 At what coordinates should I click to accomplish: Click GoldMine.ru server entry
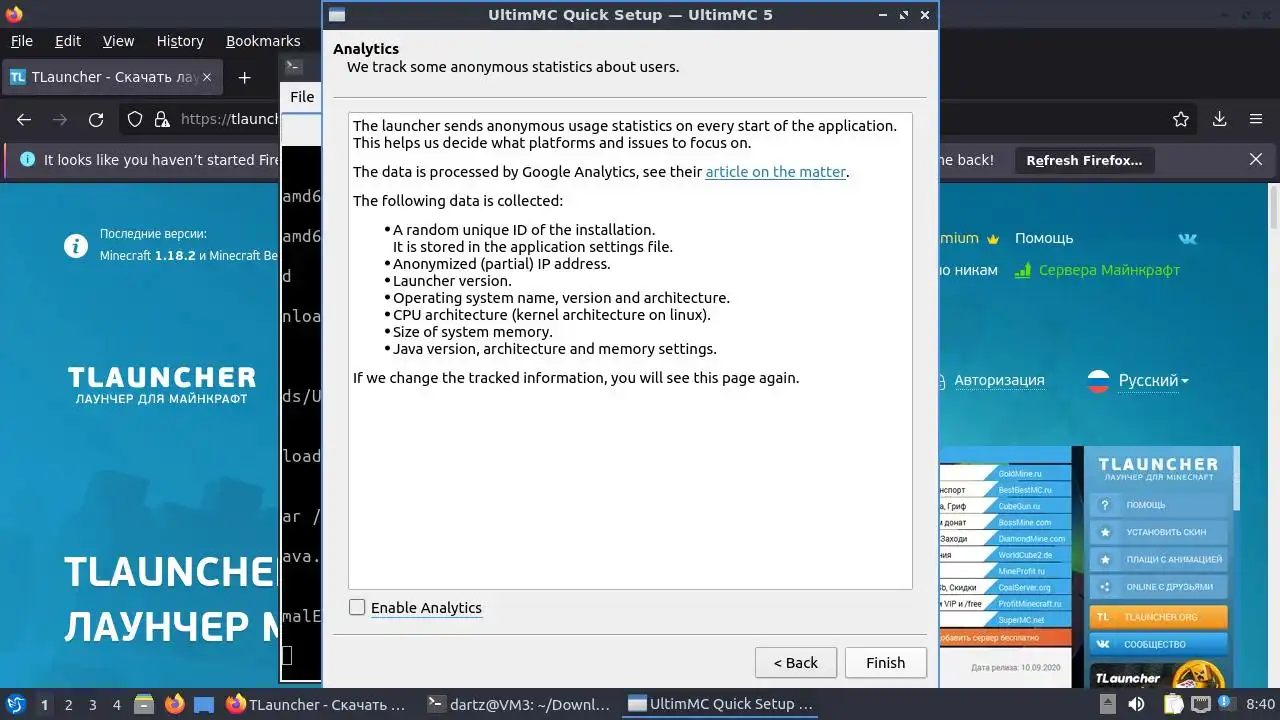1020,473
